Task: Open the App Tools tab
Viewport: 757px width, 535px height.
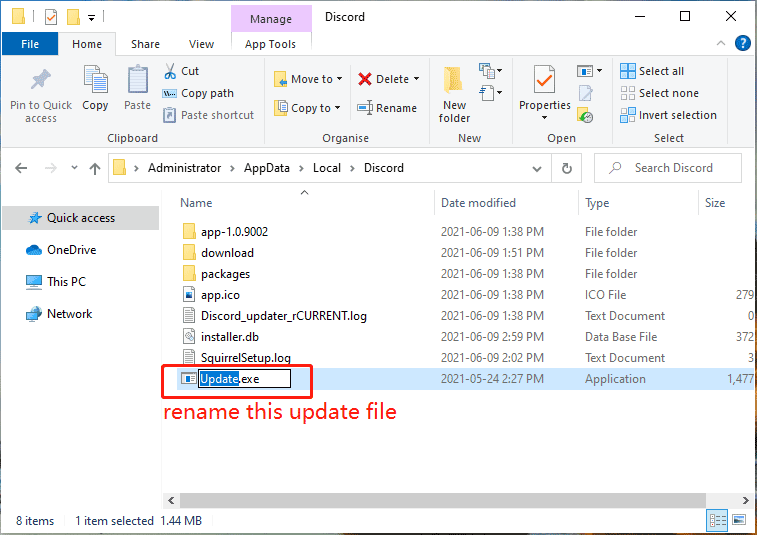Action: pos(270,44)
